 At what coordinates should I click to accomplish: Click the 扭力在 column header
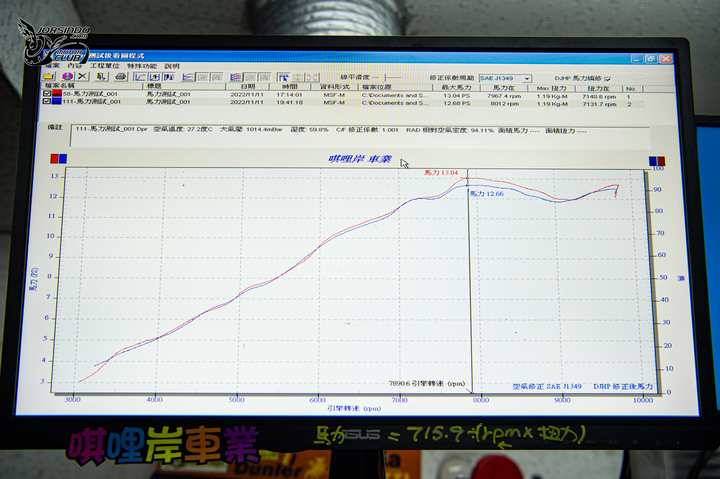pos(599,88)
